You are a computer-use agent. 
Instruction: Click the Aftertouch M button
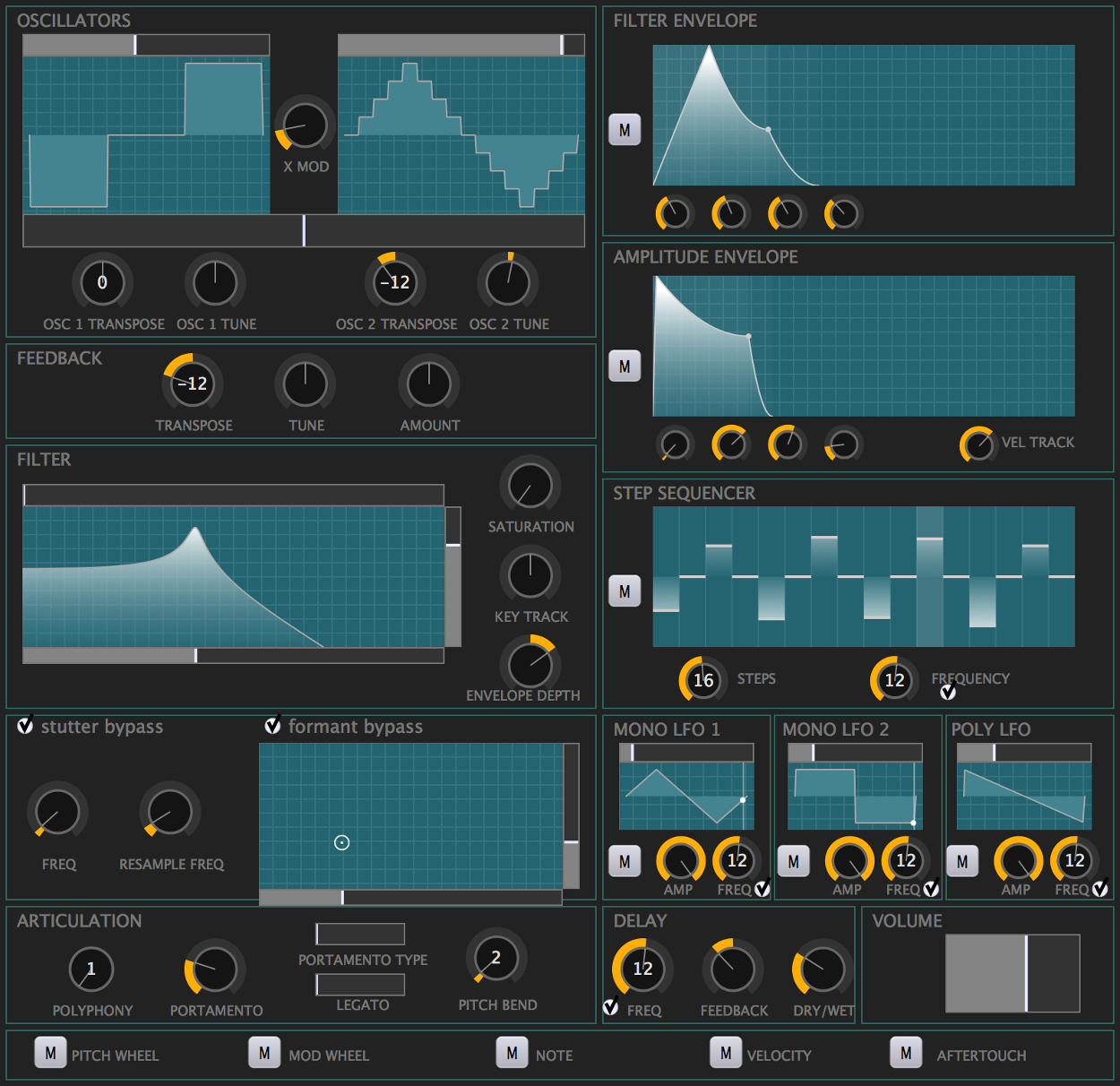click(x=906, y=1054)
